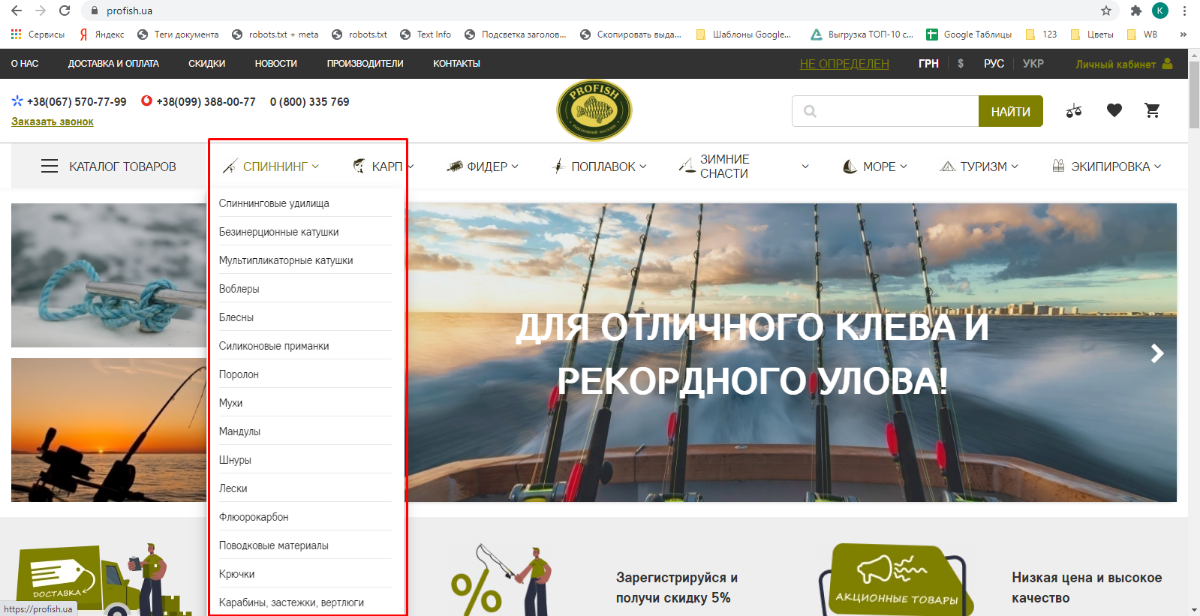1200x616 pixels.
Task: Click the search magnifier icon
Action: click(810, 111)
